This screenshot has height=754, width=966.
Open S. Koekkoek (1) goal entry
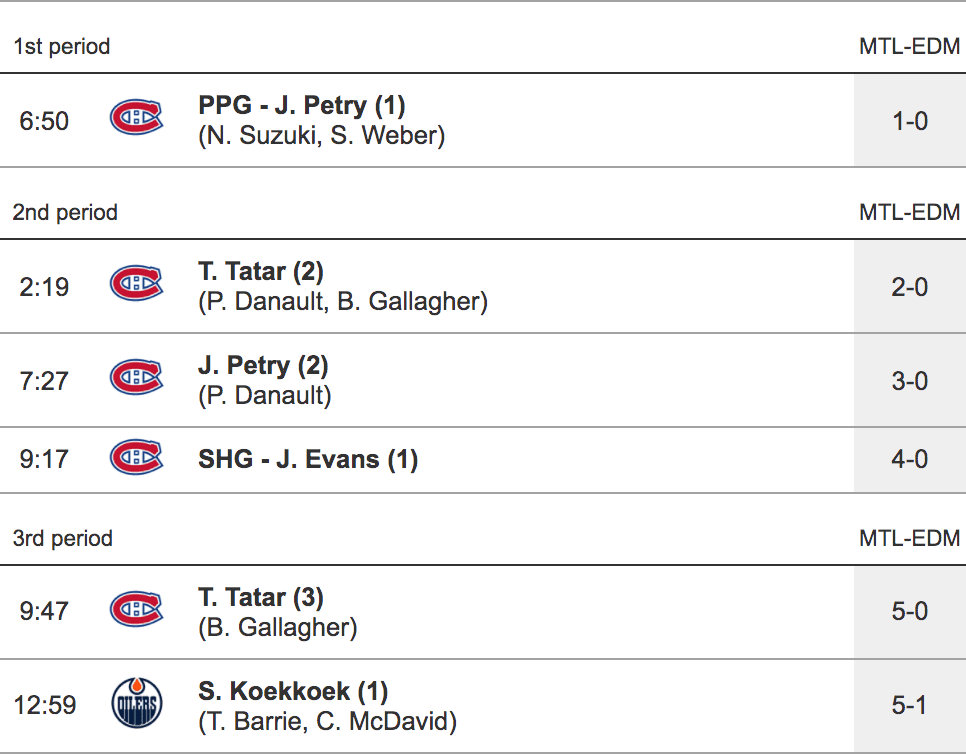click(x=293, y=691)
